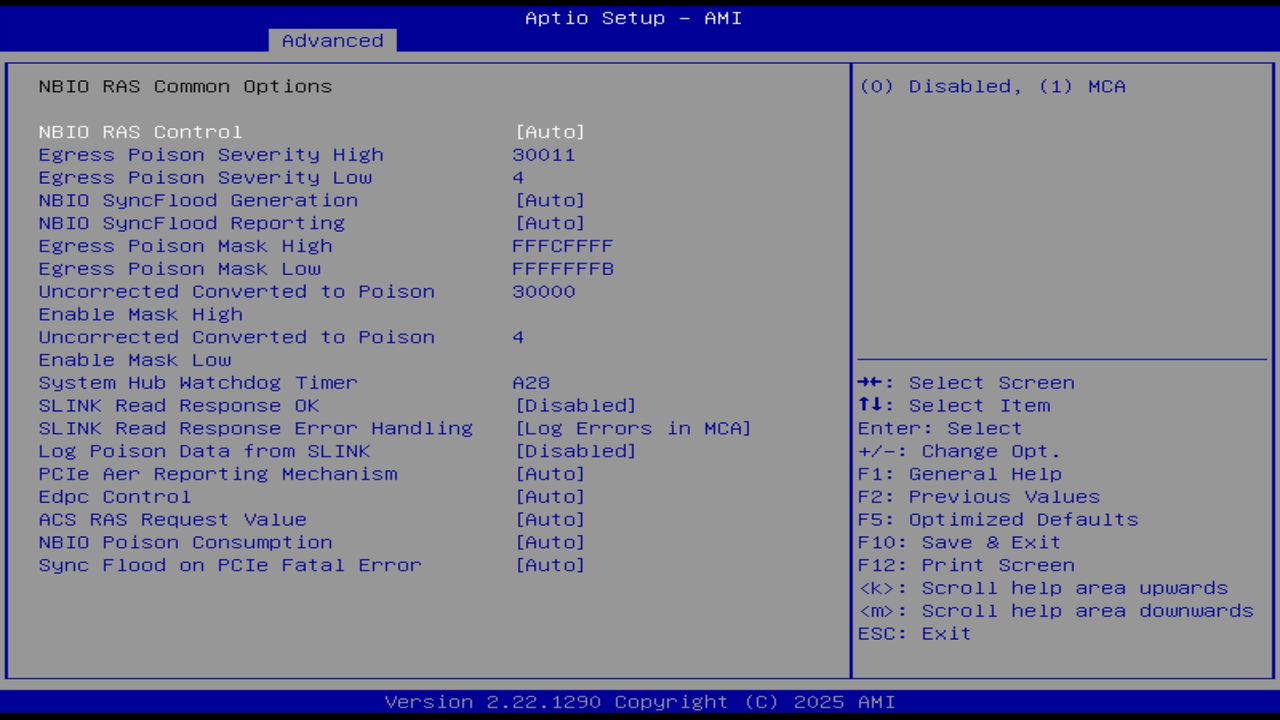This screenshot has height=720, width=1280.
Task: Select NBIO Poison Consumption label
Action: coord(186,543)
